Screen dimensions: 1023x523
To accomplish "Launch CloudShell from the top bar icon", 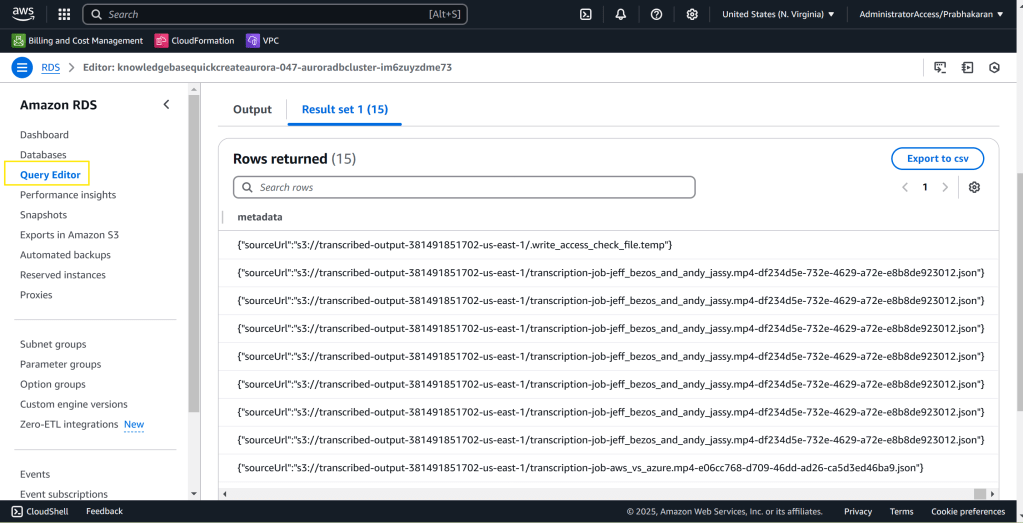I will [586, 14].
